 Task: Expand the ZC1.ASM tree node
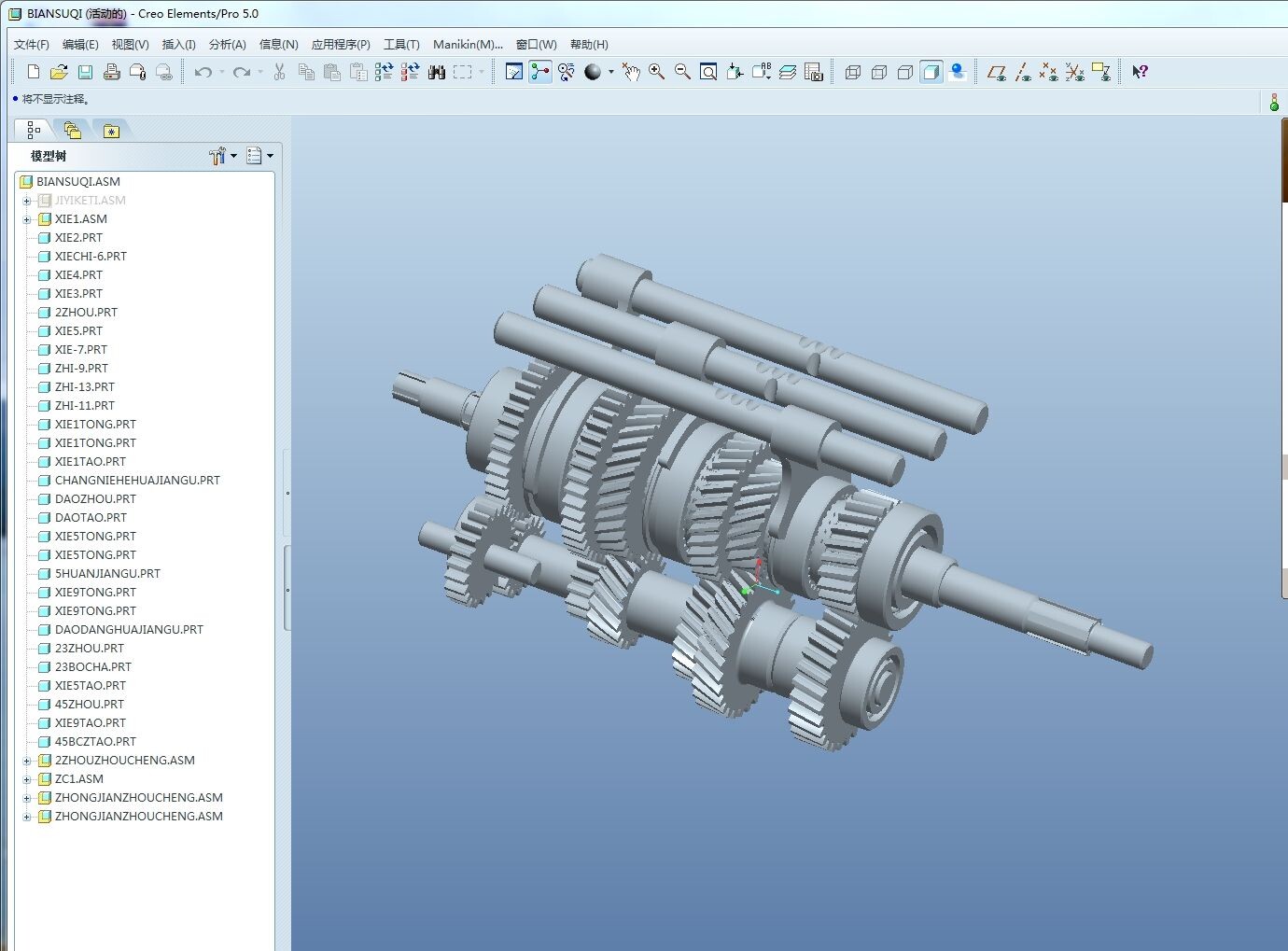point(27,779)
